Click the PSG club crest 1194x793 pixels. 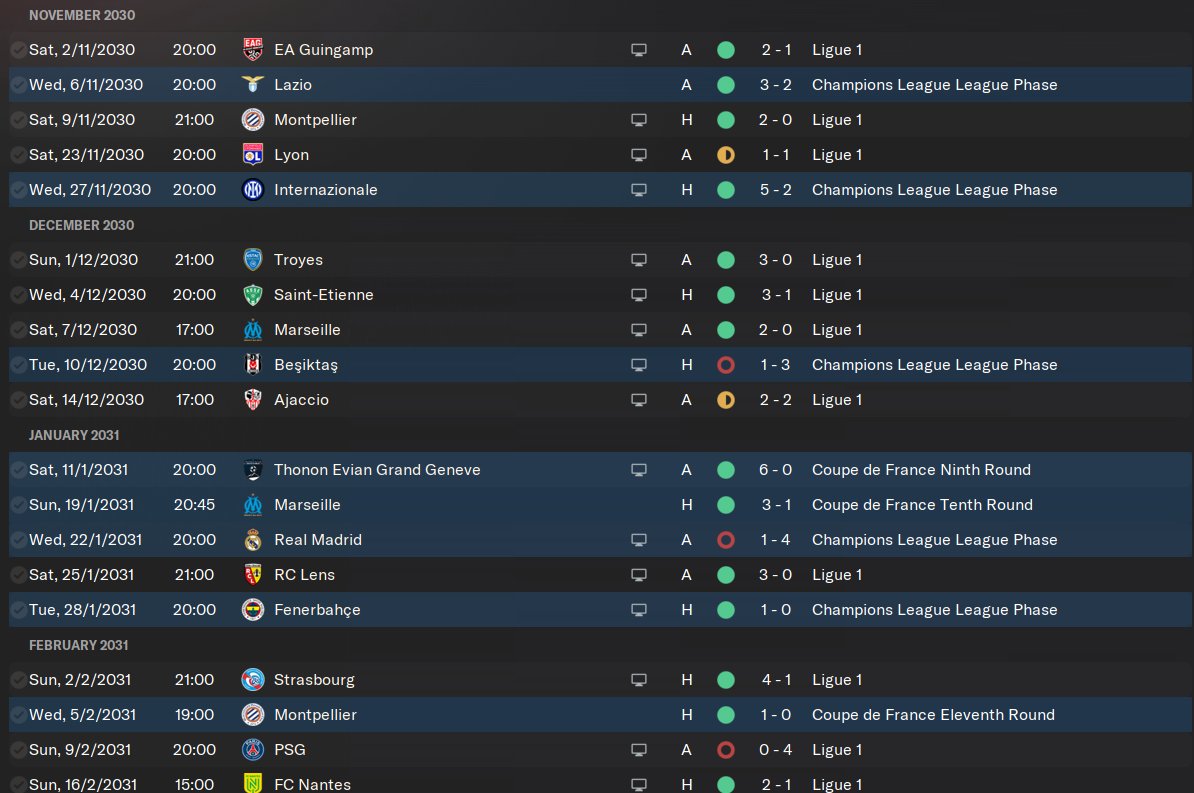253,750
